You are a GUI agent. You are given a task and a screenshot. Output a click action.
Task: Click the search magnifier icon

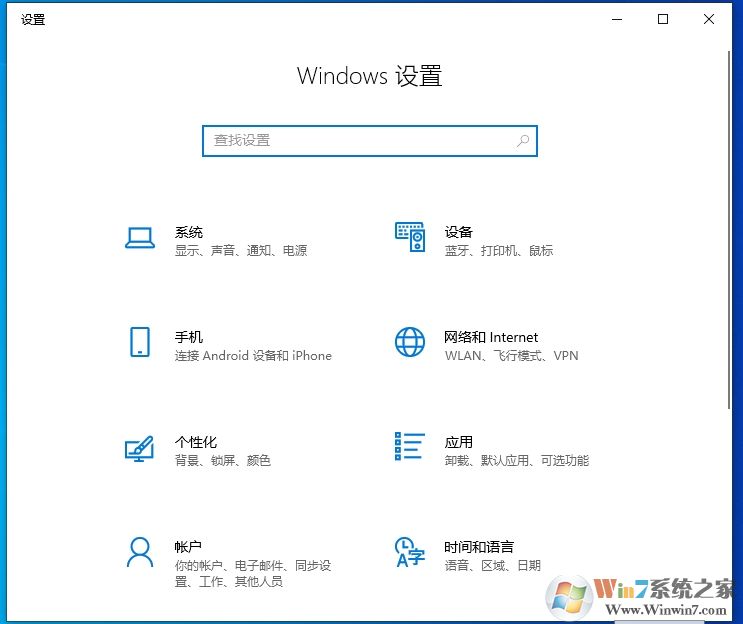click(x=523, y=141)
